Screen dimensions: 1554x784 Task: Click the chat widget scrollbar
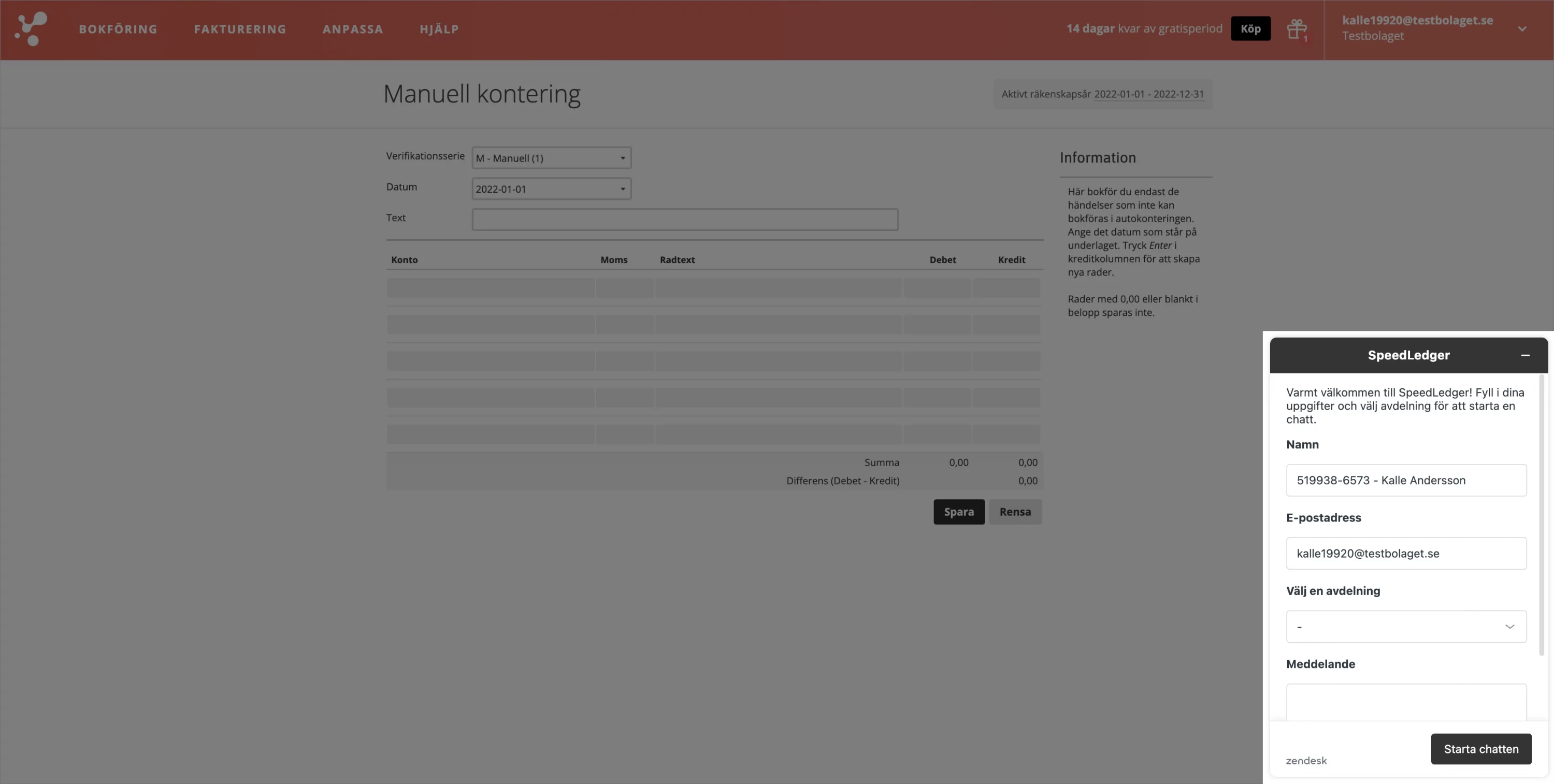point(1542,516)
